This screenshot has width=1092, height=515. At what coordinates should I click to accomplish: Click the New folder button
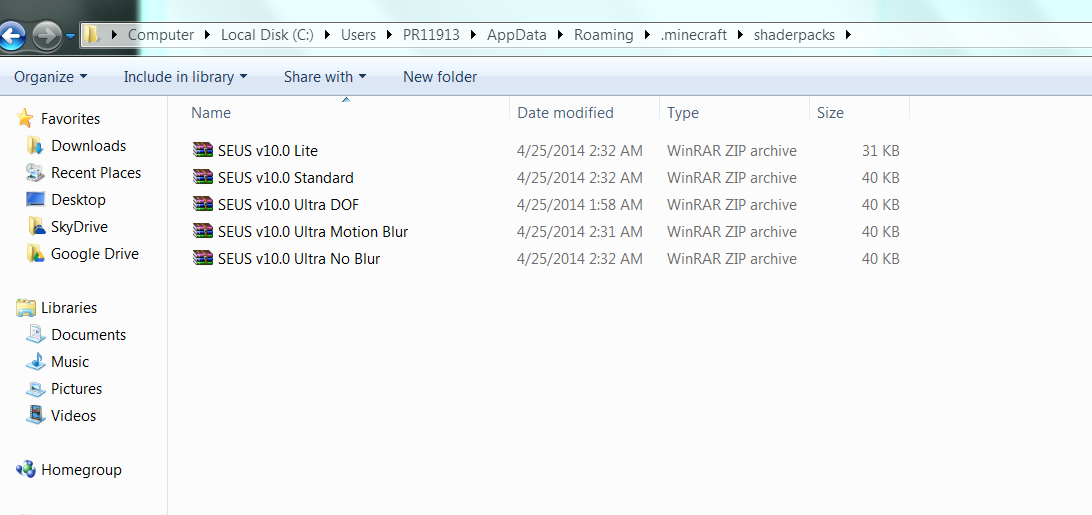pyautogui.click(x=440, y=77)
